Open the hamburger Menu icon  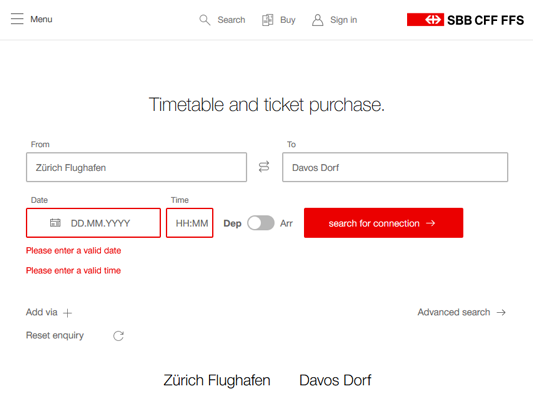[x=17, y=19]
